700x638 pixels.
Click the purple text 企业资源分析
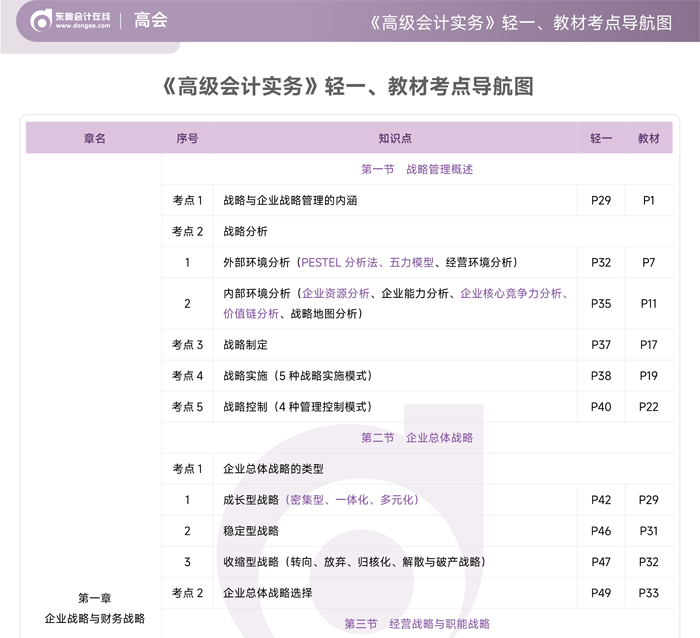[336, 293]
